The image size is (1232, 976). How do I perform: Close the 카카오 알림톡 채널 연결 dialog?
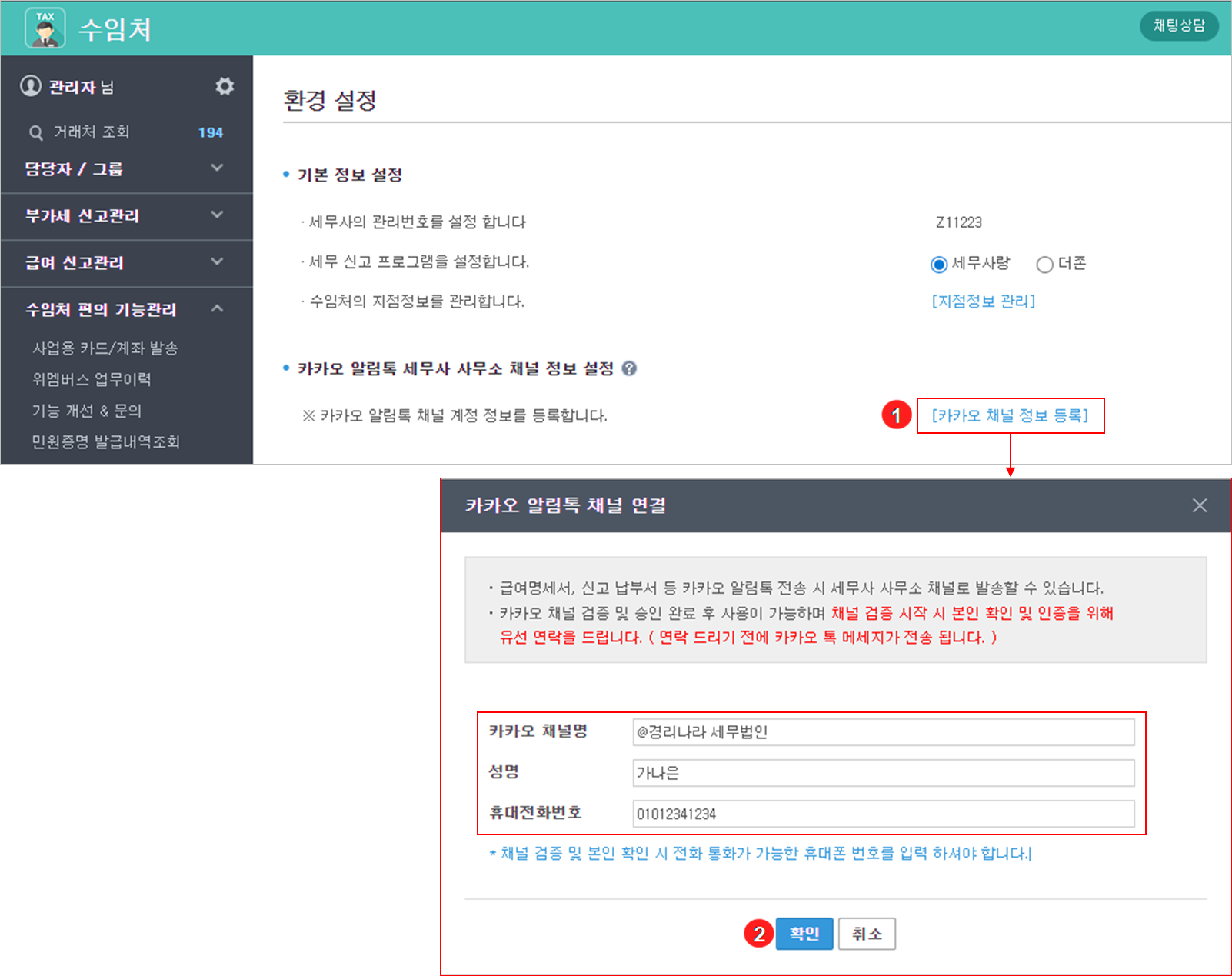pyautogui.click(x=1200, y=505)
